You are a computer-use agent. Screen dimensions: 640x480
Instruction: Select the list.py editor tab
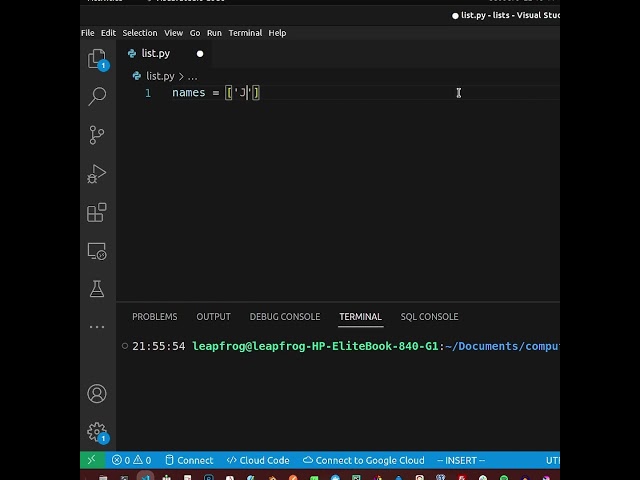point(164,53)
